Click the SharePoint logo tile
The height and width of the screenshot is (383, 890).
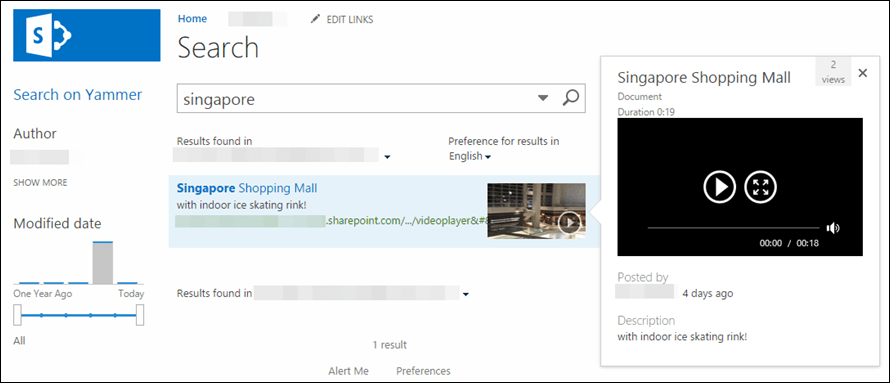pyautogui.click(x=87, y=35)
